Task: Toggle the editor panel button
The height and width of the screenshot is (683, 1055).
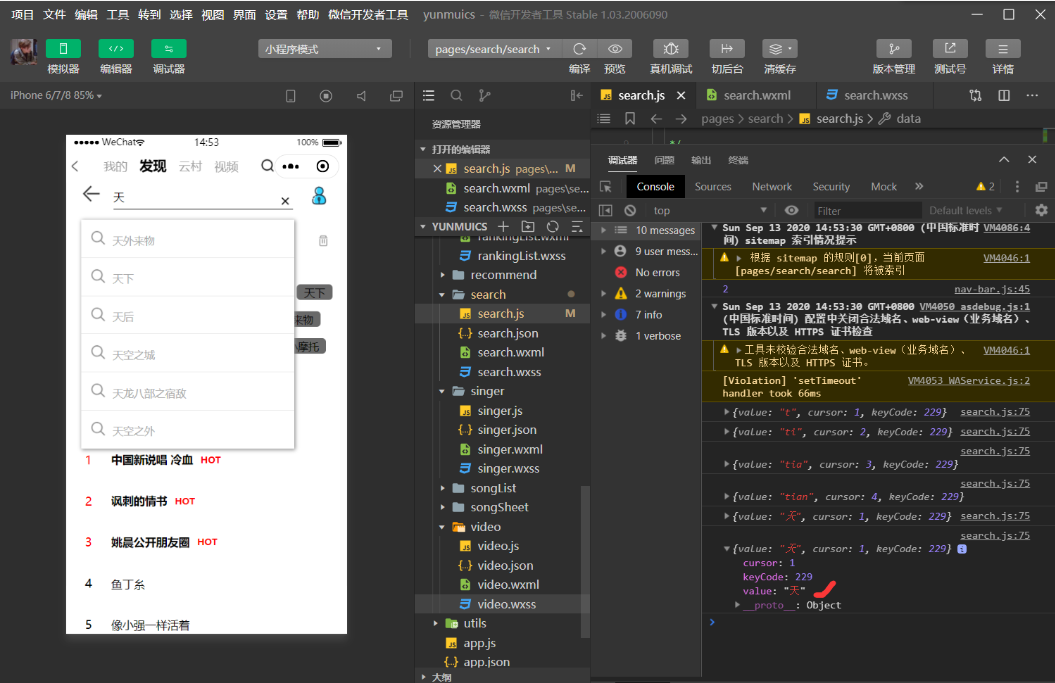Action: point(116,48)
